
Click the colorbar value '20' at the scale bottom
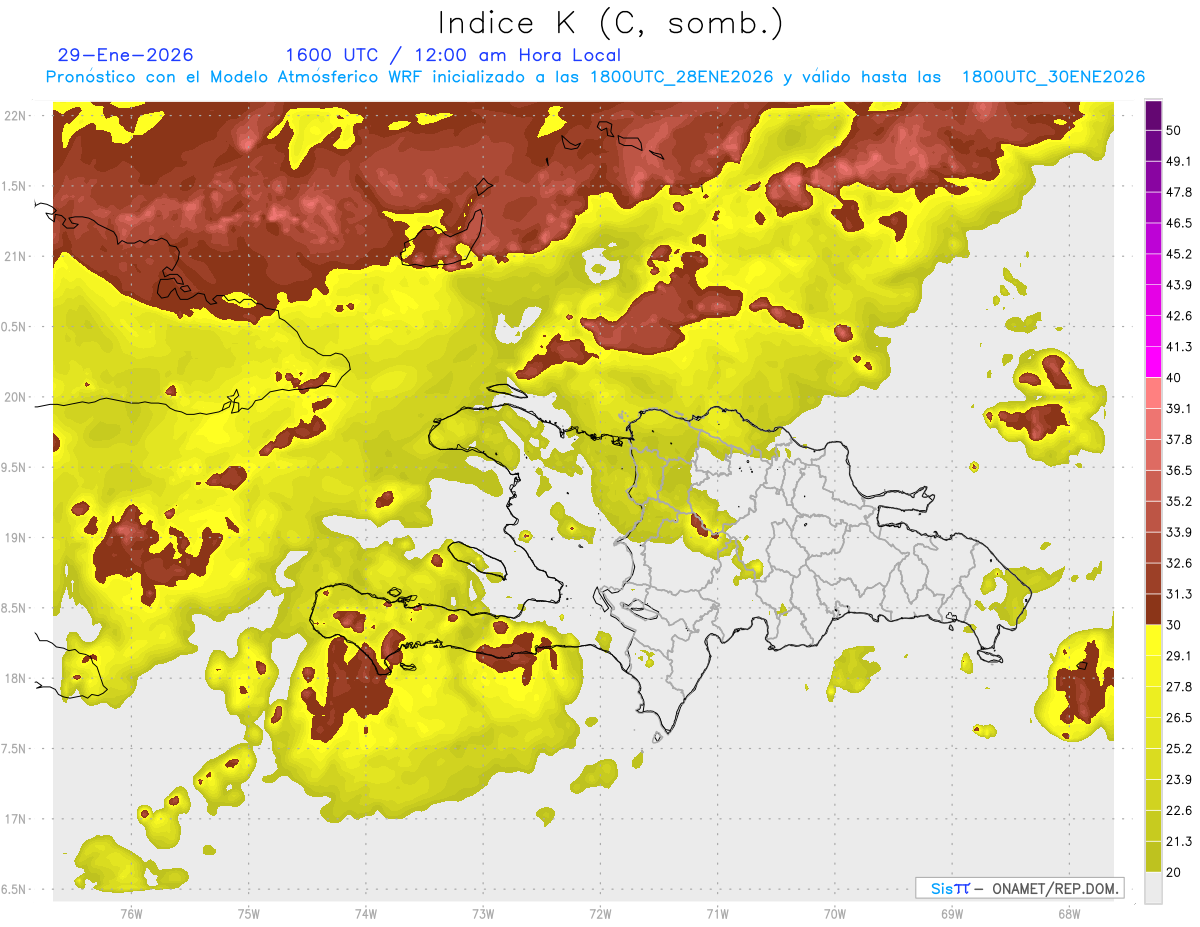[x=1174, y=873]
